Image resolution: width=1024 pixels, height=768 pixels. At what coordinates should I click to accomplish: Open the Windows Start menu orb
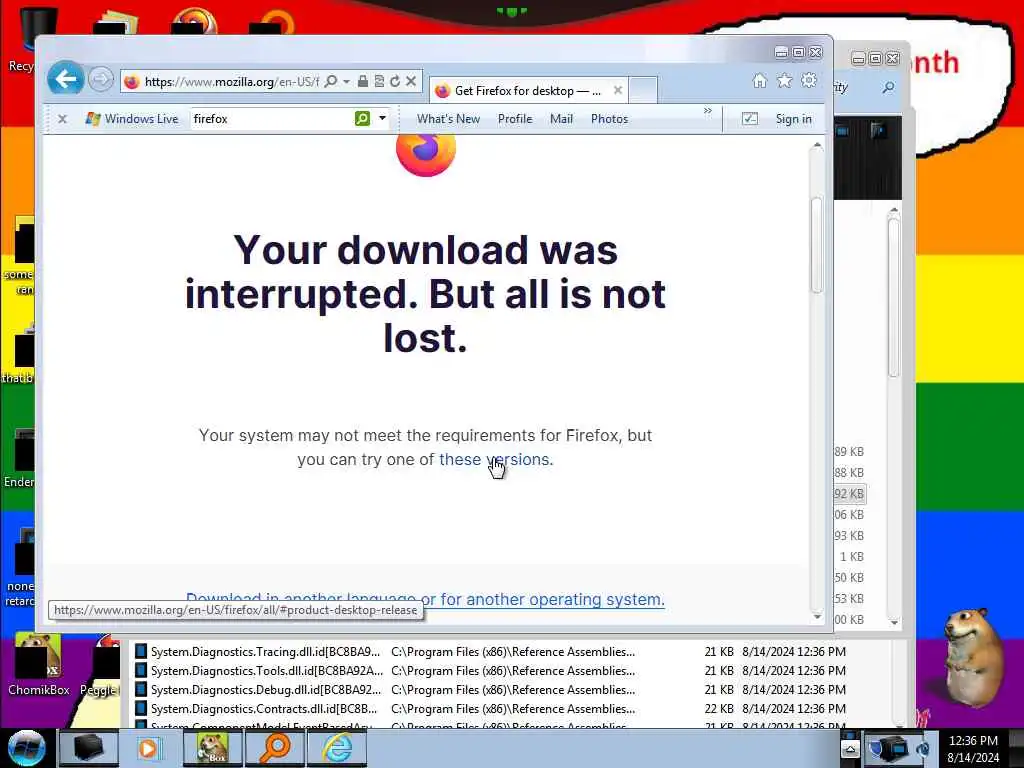(26, 748)
